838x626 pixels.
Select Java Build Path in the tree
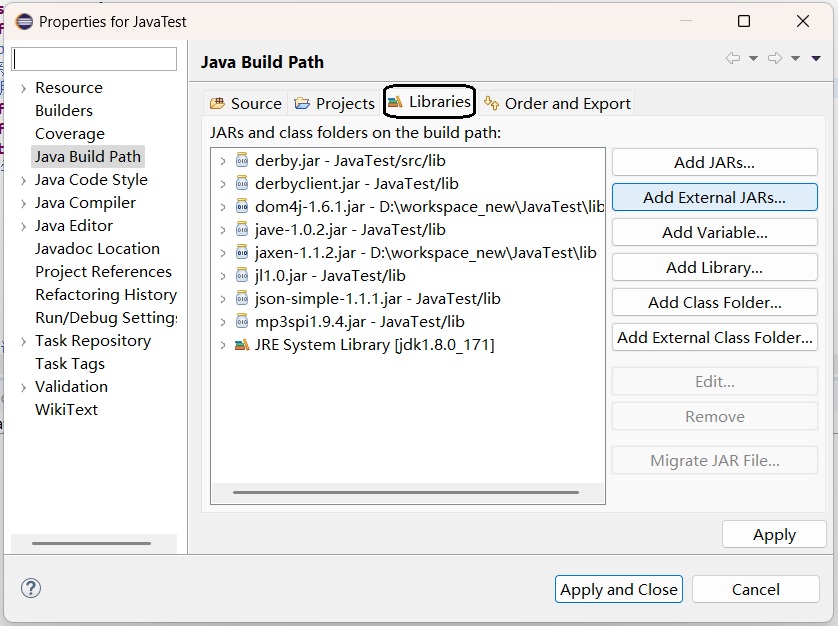click(x=88, y=157)
